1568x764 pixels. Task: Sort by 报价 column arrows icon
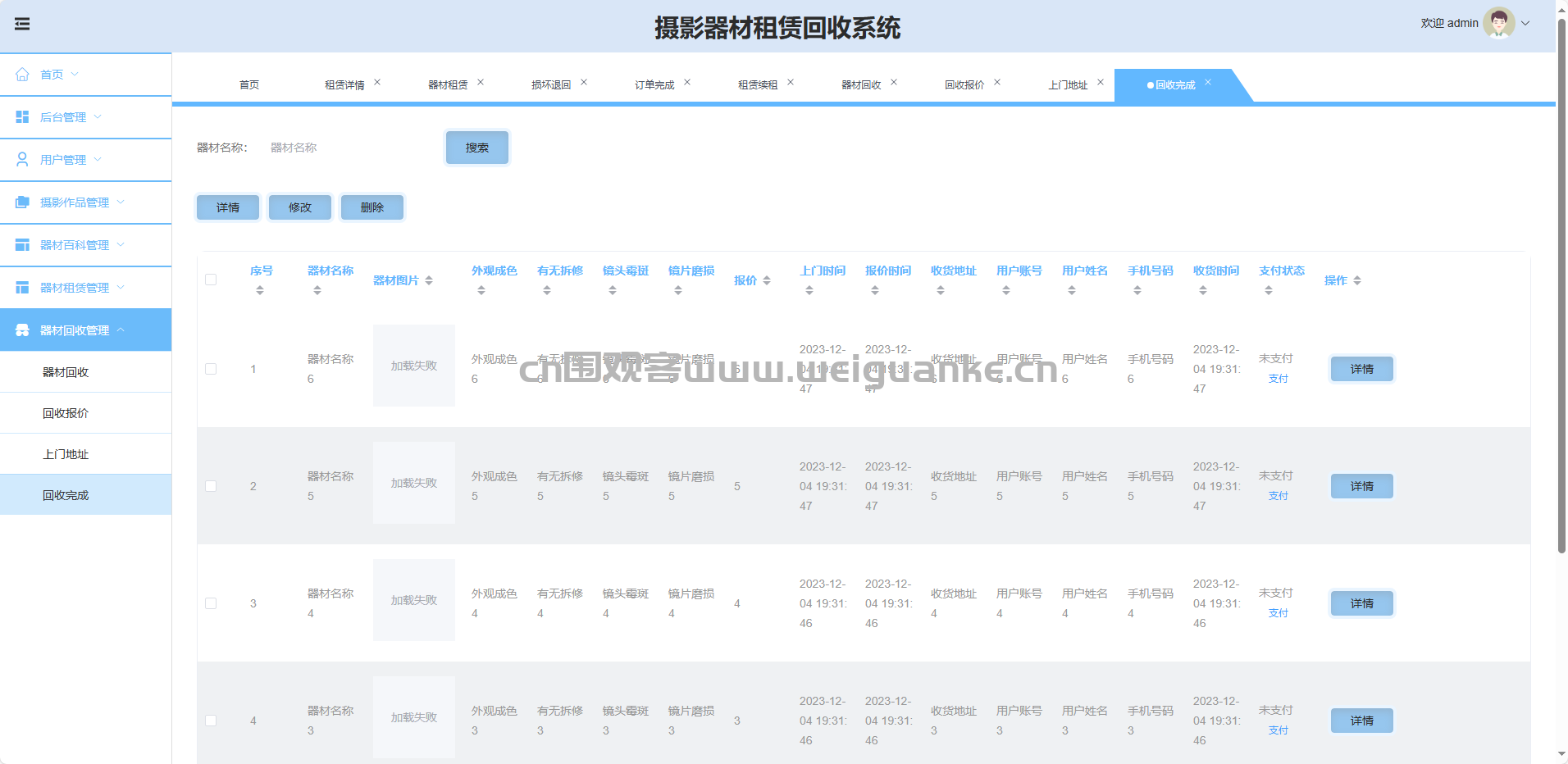point(767,280)
